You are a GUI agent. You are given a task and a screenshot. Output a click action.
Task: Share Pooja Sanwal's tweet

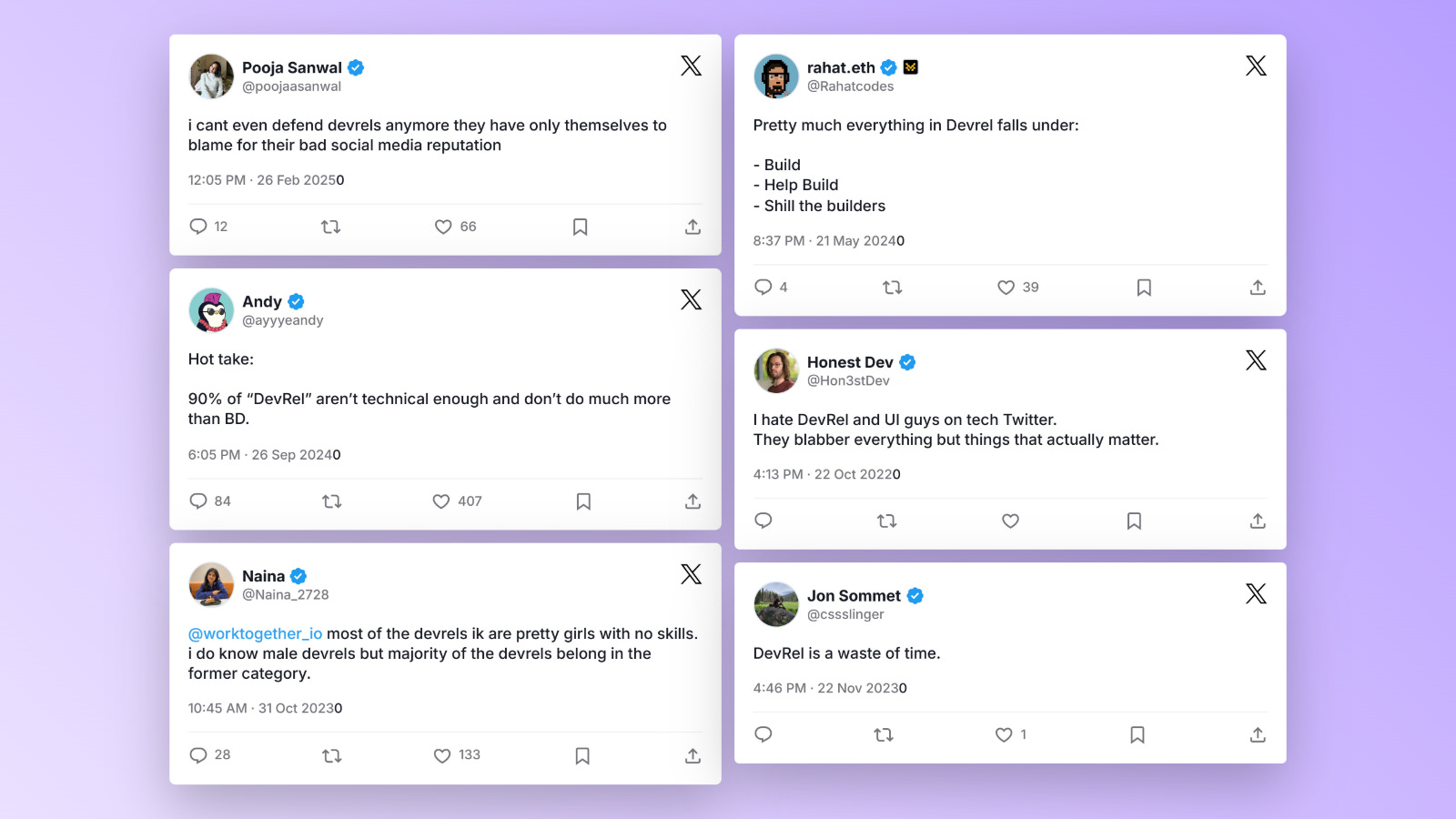coord(693,227)
